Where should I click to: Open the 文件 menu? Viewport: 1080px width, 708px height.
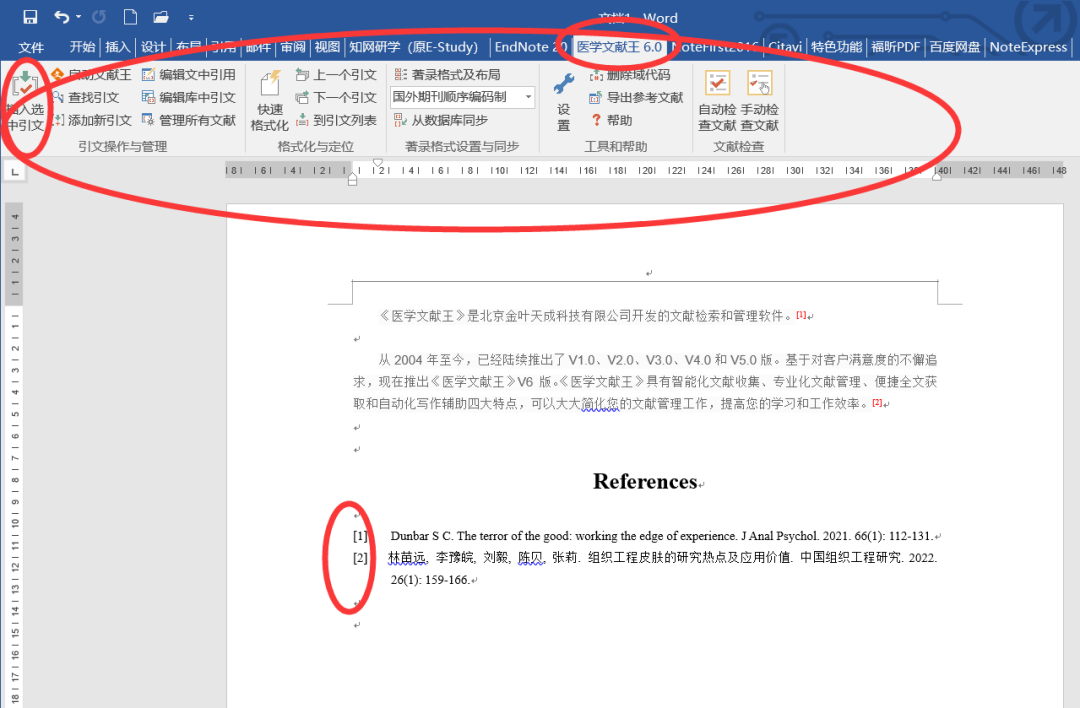click(31, 47)
